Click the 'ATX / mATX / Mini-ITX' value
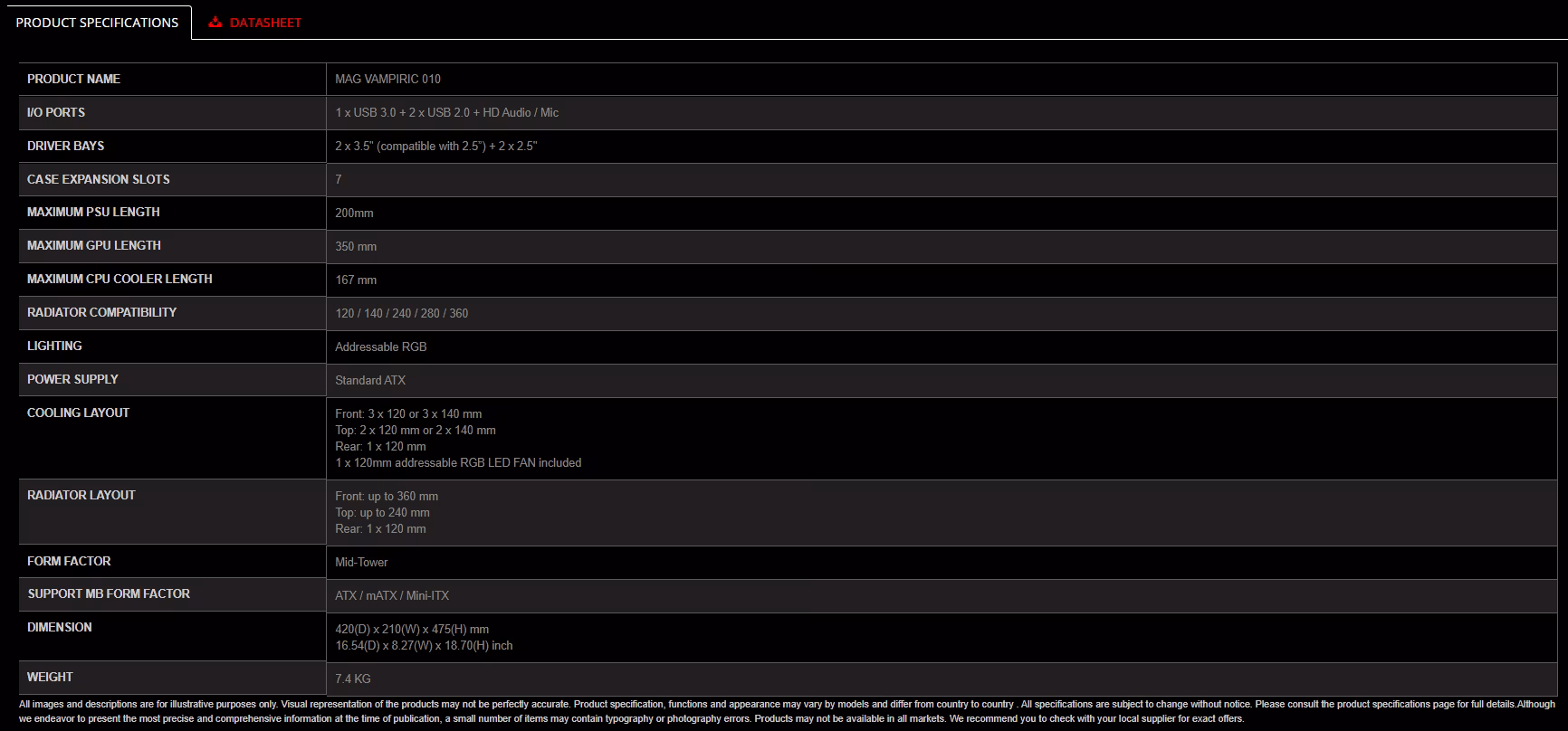Viewport: 1568px width, 731px height. pos(392,595)
